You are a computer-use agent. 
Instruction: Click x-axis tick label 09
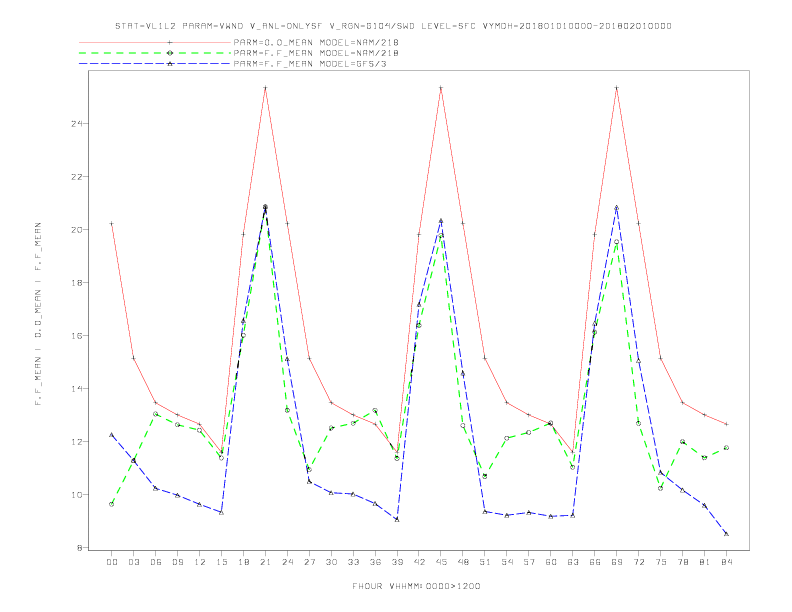(x=178, y=562)
